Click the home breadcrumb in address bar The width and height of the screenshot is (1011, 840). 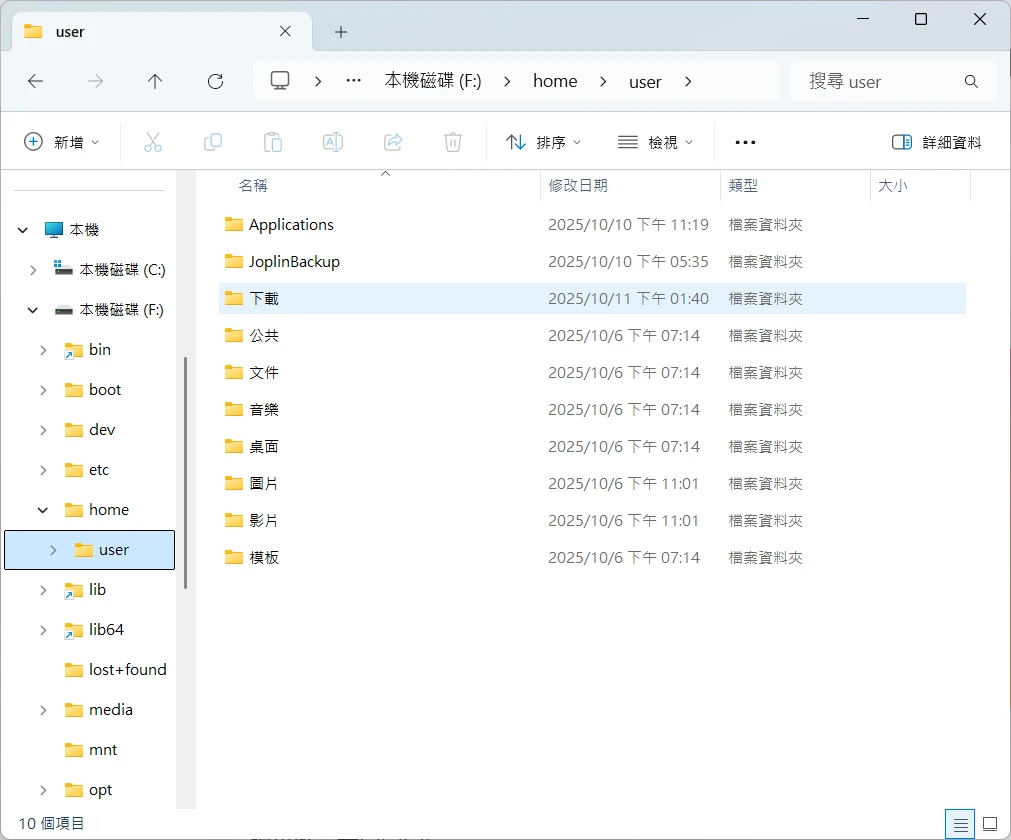coord(555,82)
